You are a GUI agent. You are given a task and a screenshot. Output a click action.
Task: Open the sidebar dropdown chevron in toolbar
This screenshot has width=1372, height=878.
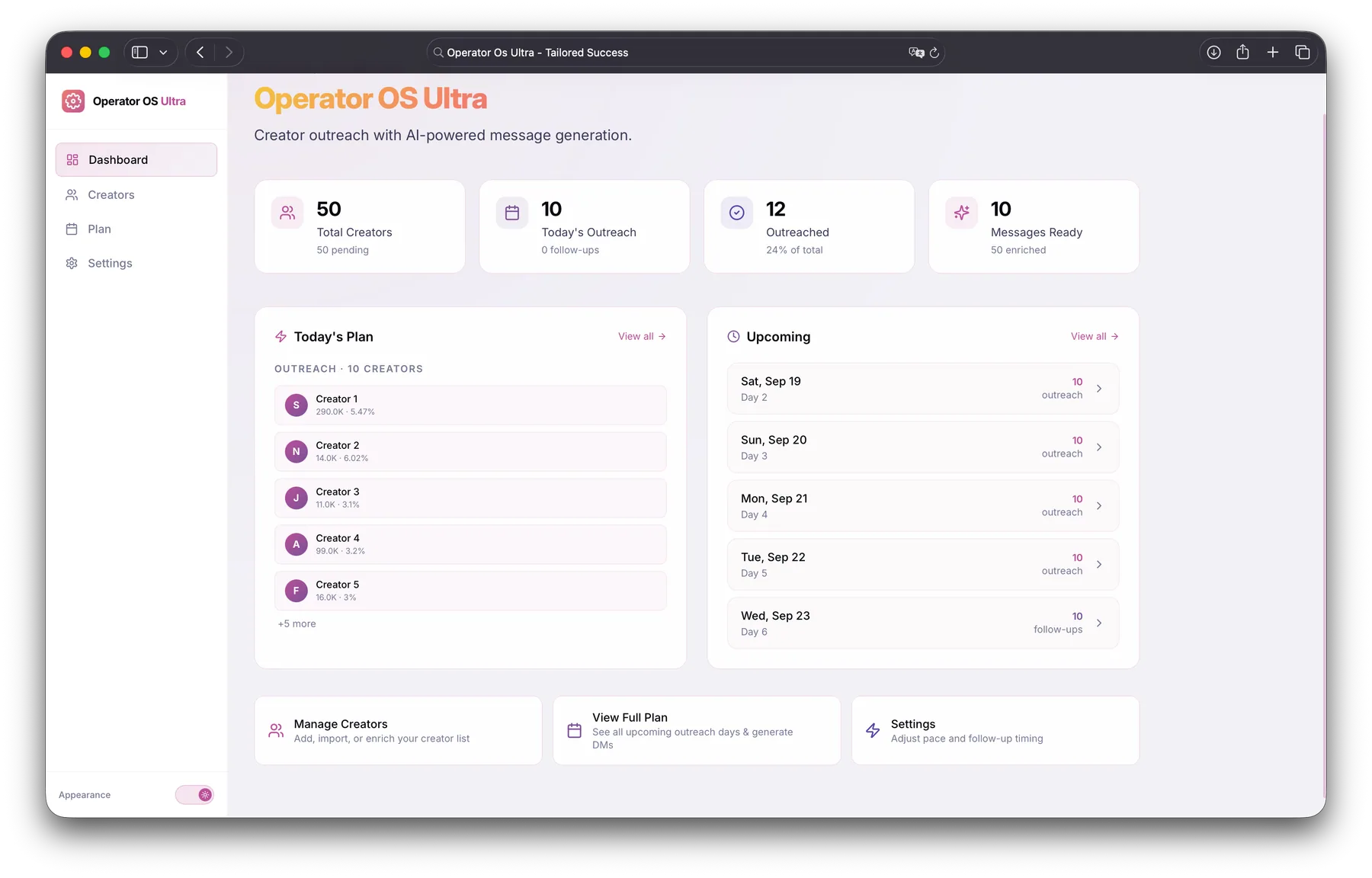163,53
